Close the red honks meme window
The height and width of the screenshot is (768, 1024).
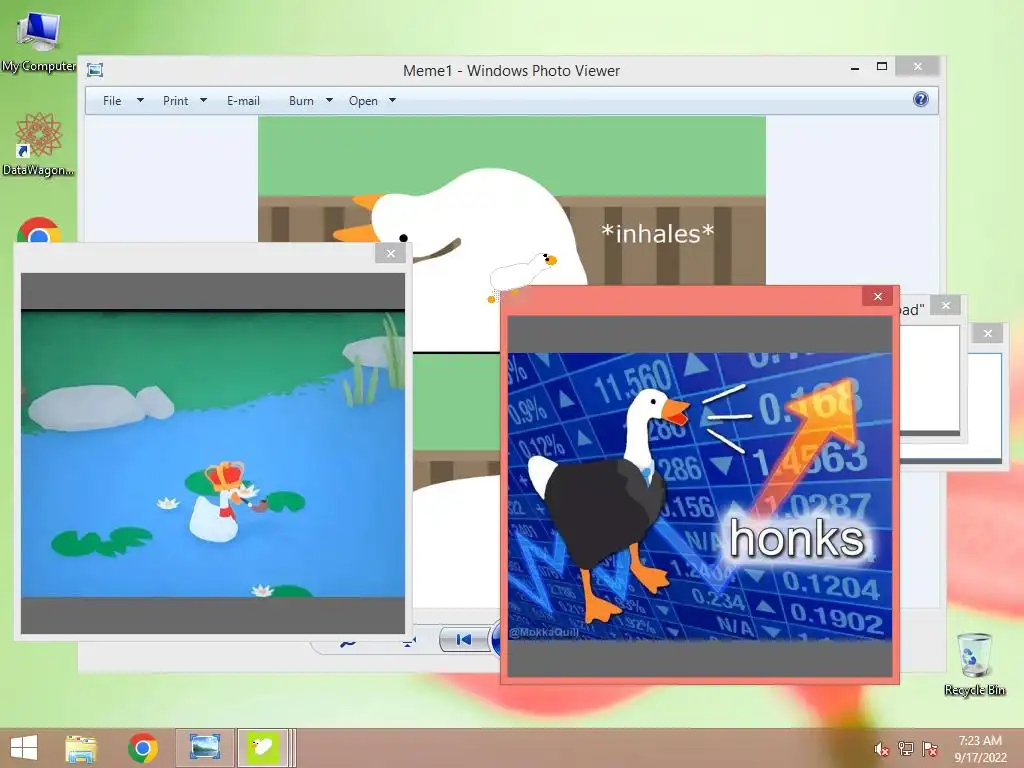pyautogui.click(x=878, y=296)
